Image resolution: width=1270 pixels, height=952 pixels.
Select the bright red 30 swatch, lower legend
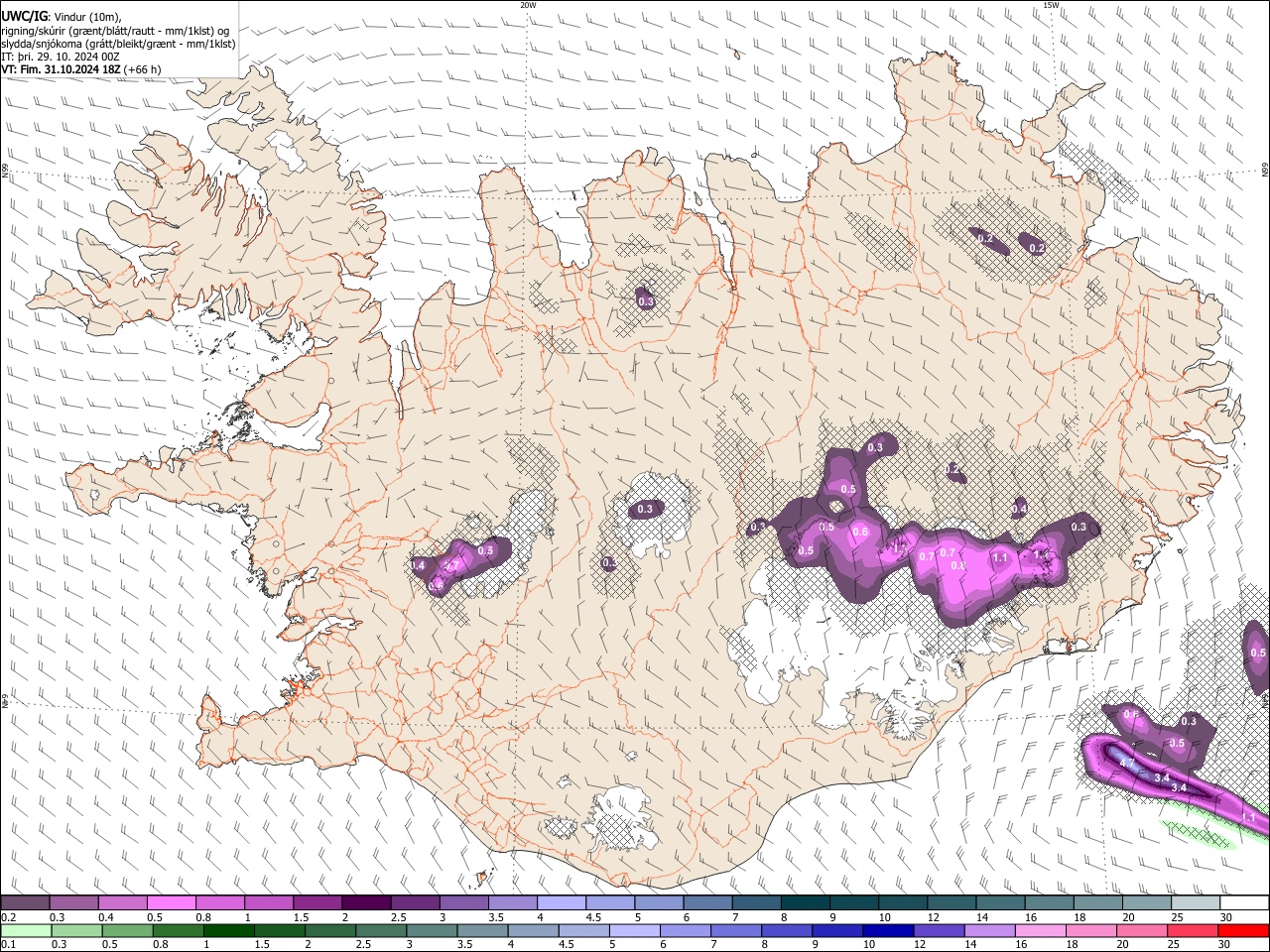[1243, 930]
